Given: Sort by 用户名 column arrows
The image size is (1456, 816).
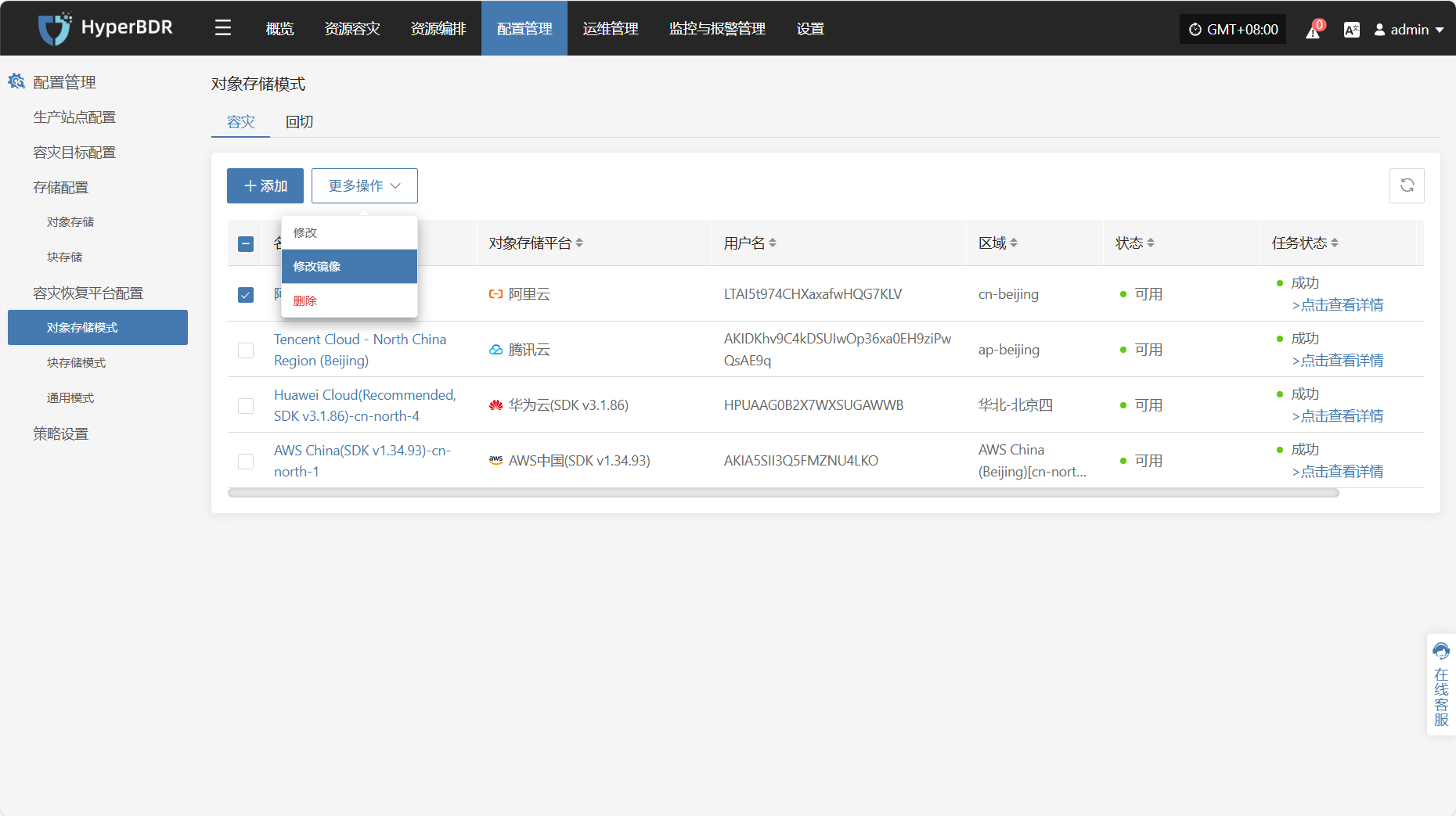Looking at the screenshot, I should pos(773,243).
